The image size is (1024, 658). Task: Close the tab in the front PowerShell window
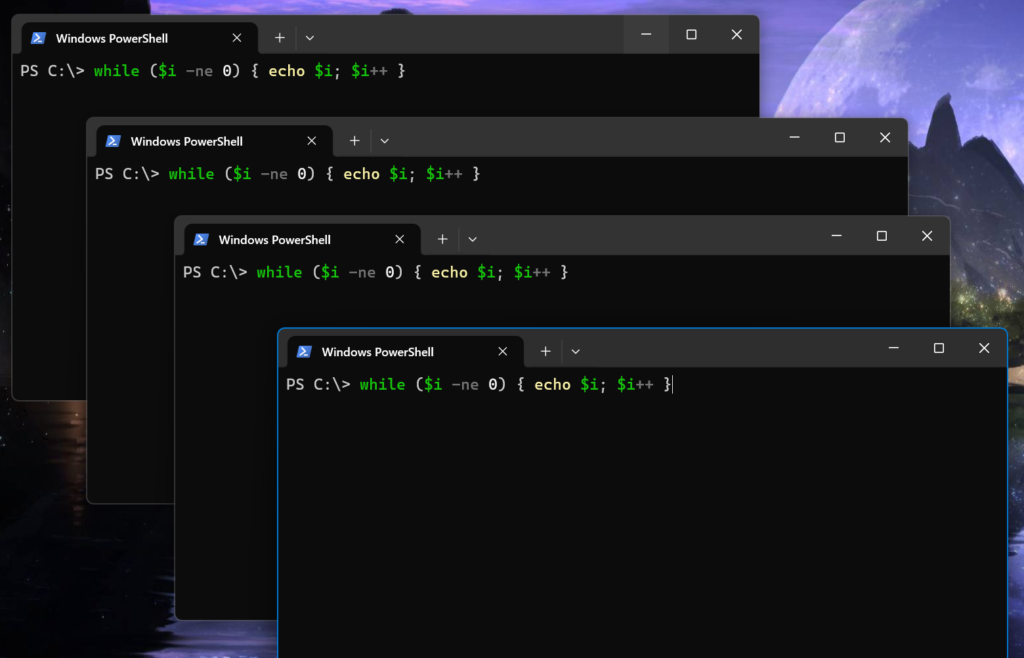click(503, 351)
